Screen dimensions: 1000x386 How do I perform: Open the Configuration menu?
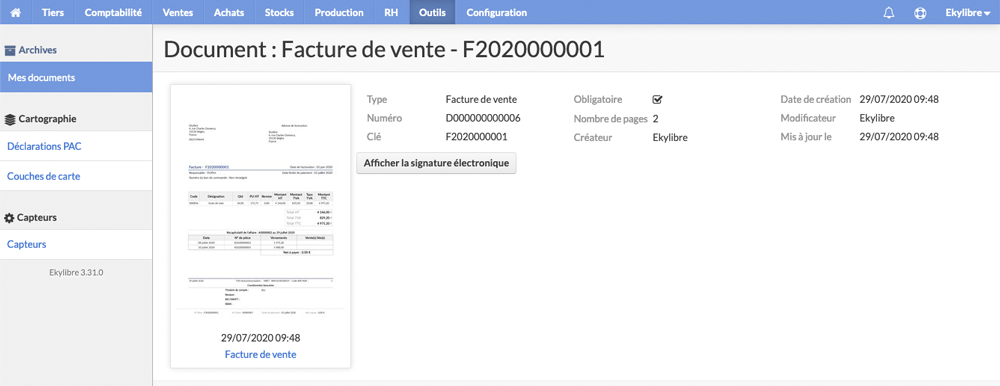[x=497, y=12]
